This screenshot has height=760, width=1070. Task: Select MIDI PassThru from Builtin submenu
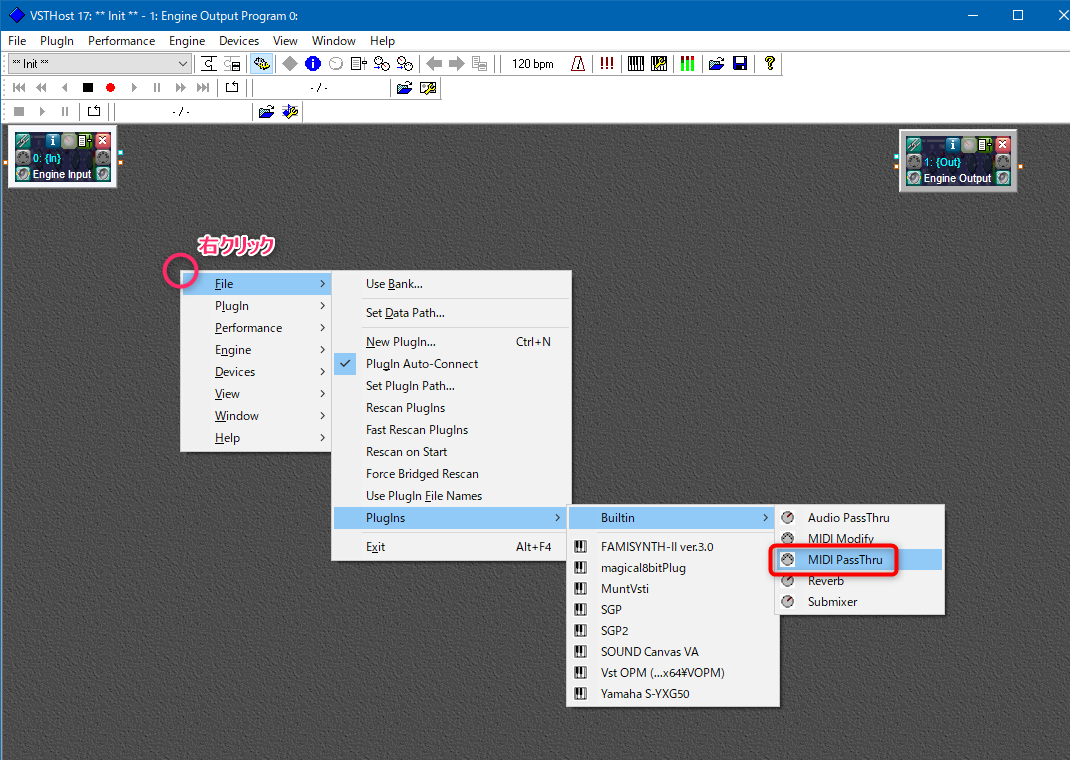tap(860, 559)
